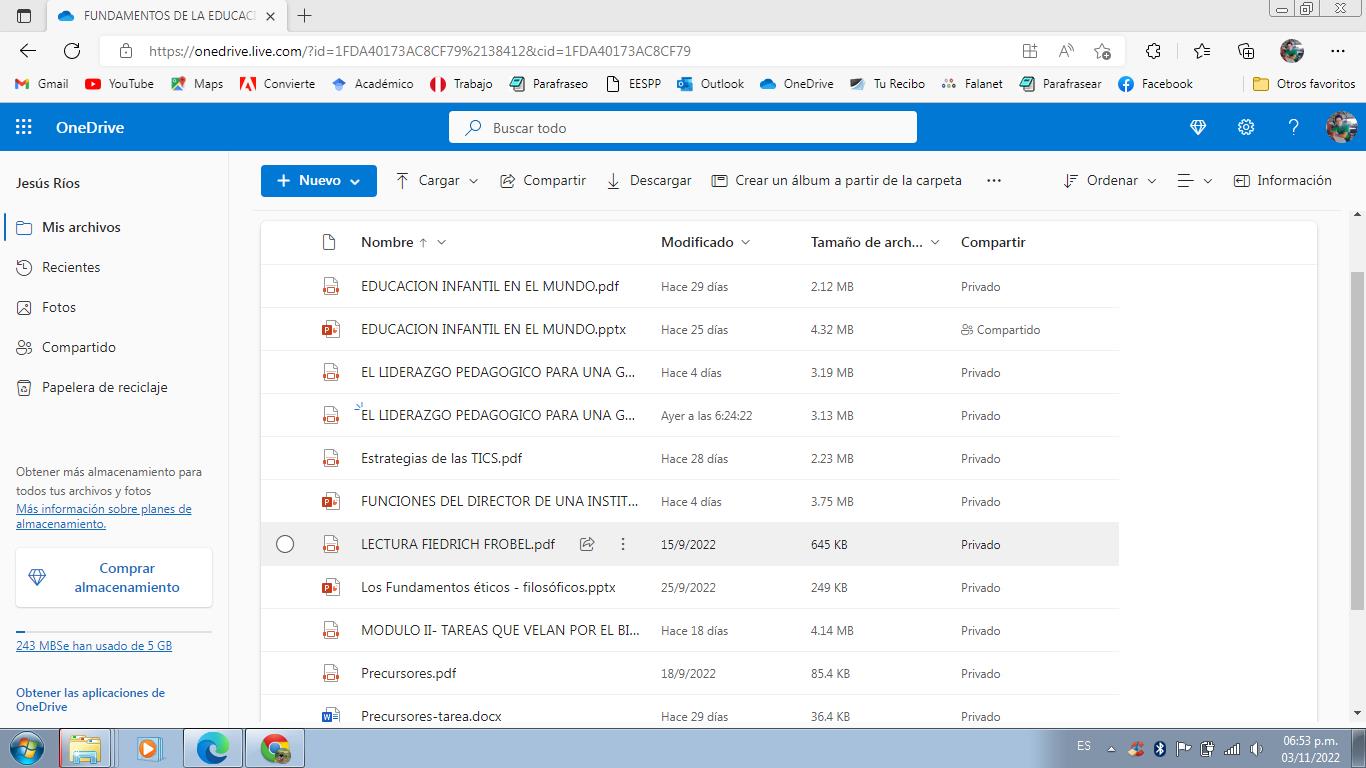Share LECTURA FIEDRICH FROBEL.pdf via row icon

pos(588,544)
